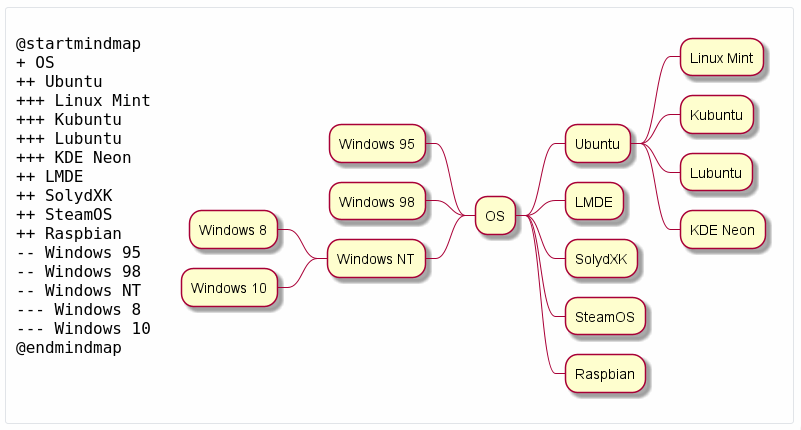This screenshot has width=801, height=430.
Task: Select the SolydXK node box
Action: (x=601, y=259)
